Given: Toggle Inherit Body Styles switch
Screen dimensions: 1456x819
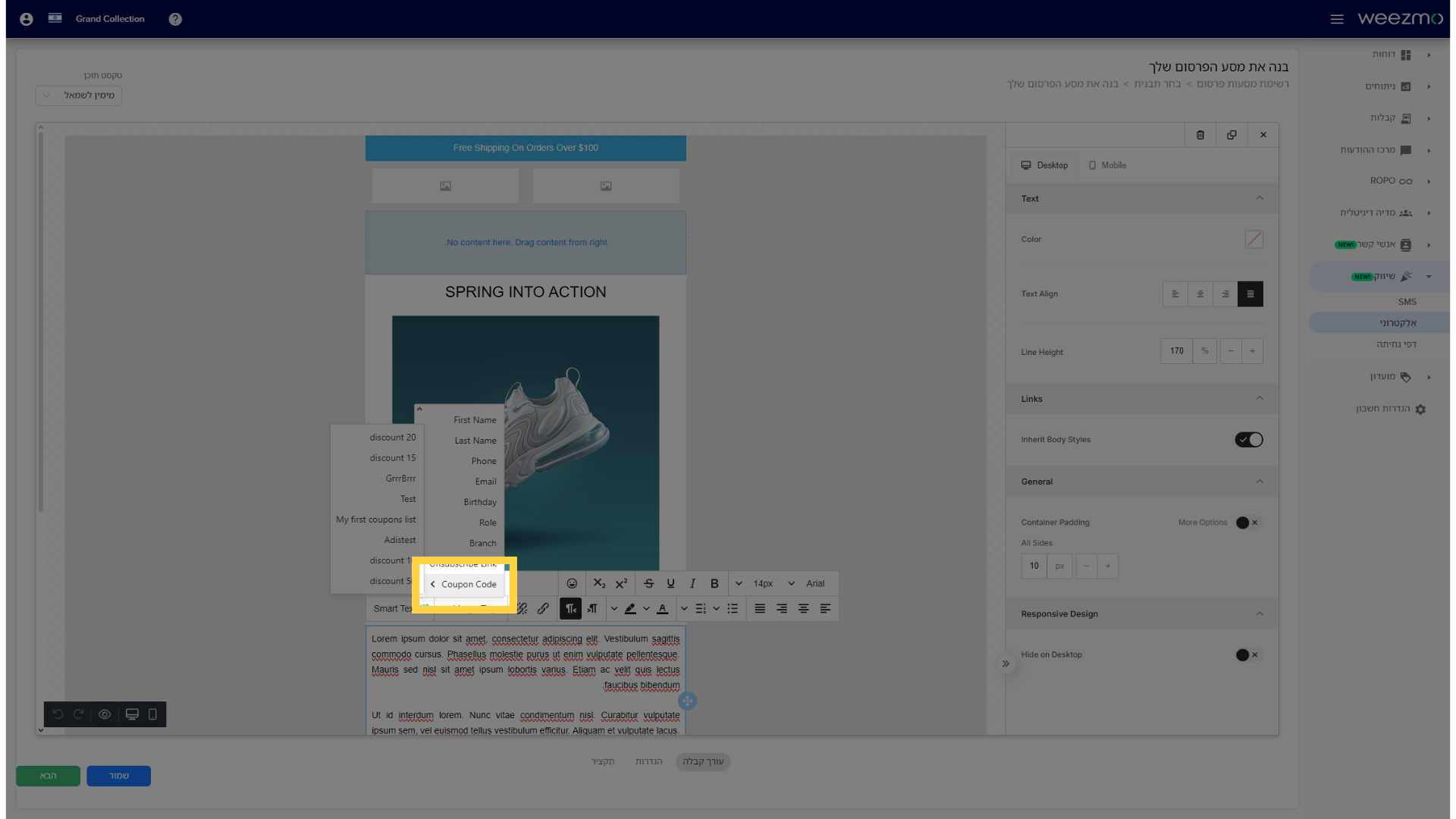Looking at the screenshot, I should tap(1249, 438).
